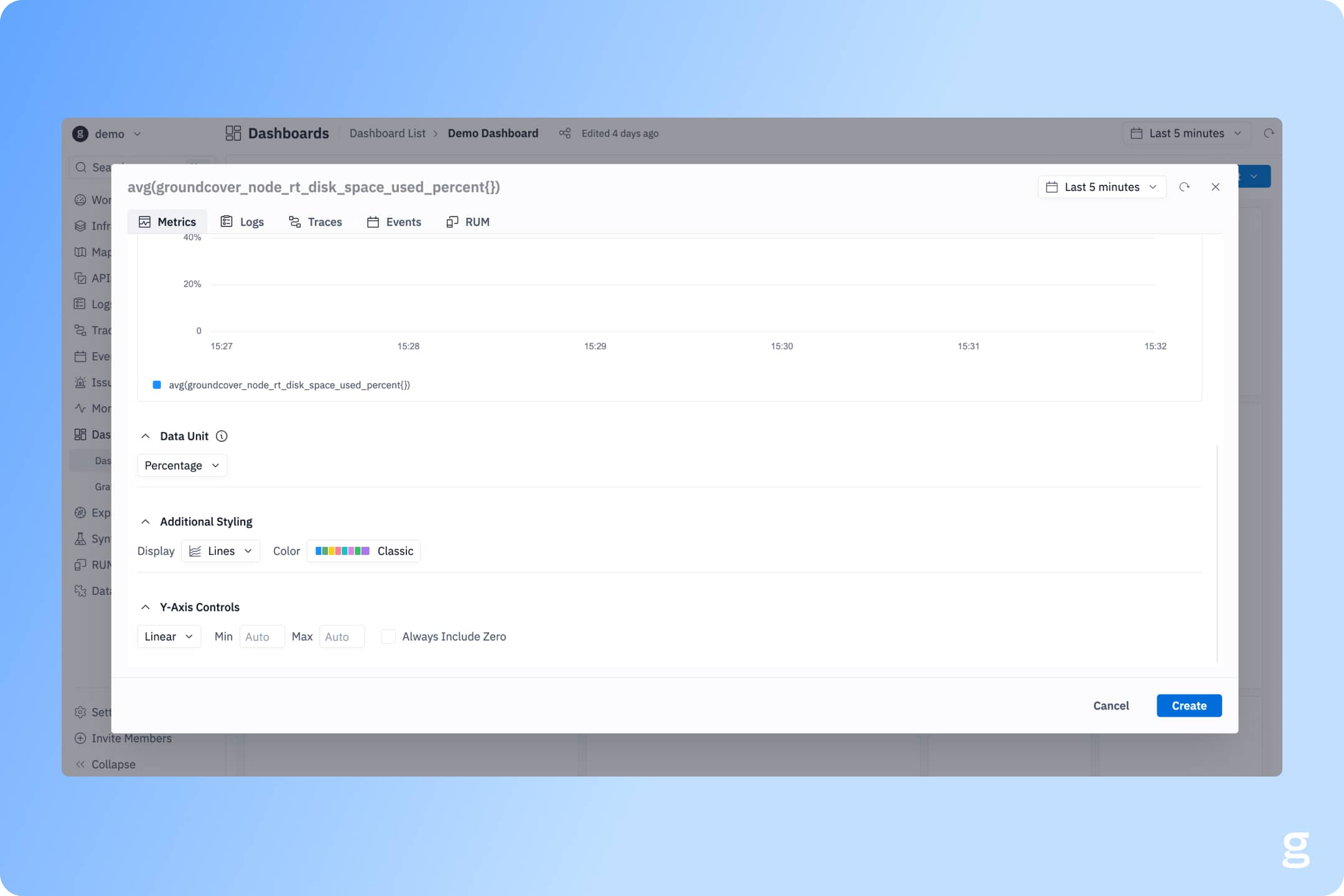Toggle the blue legend series marker
Image resolution: width=1344 pixels, height=896 pixels.
coord(157,385)
